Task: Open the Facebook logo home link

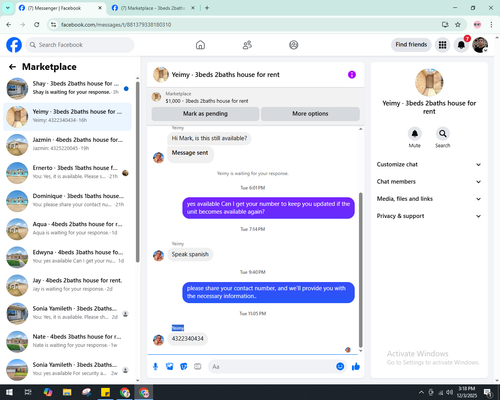Action: (14, 45)
